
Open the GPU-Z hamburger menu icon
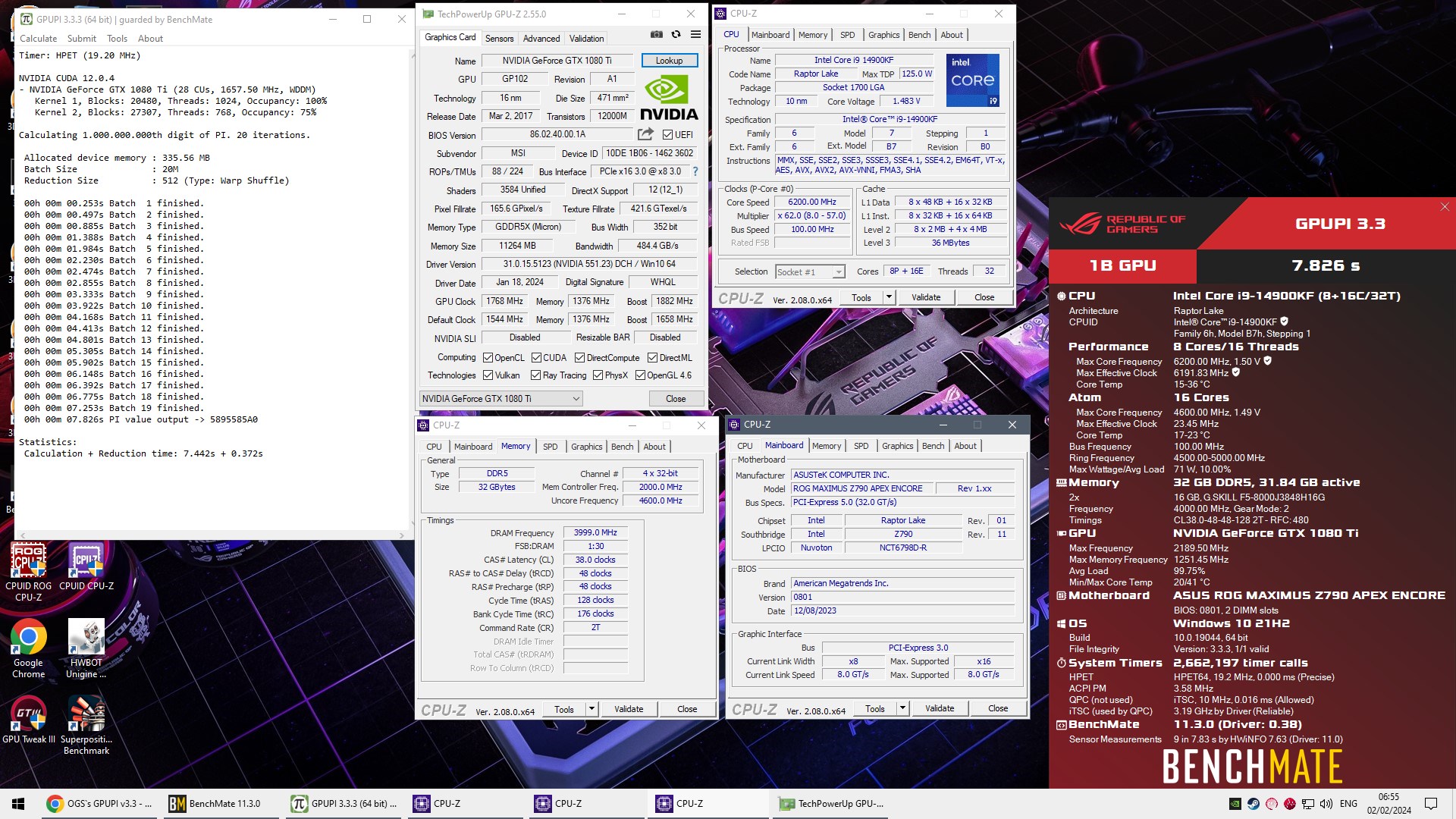pyautogui.click(x=695, y=35)
